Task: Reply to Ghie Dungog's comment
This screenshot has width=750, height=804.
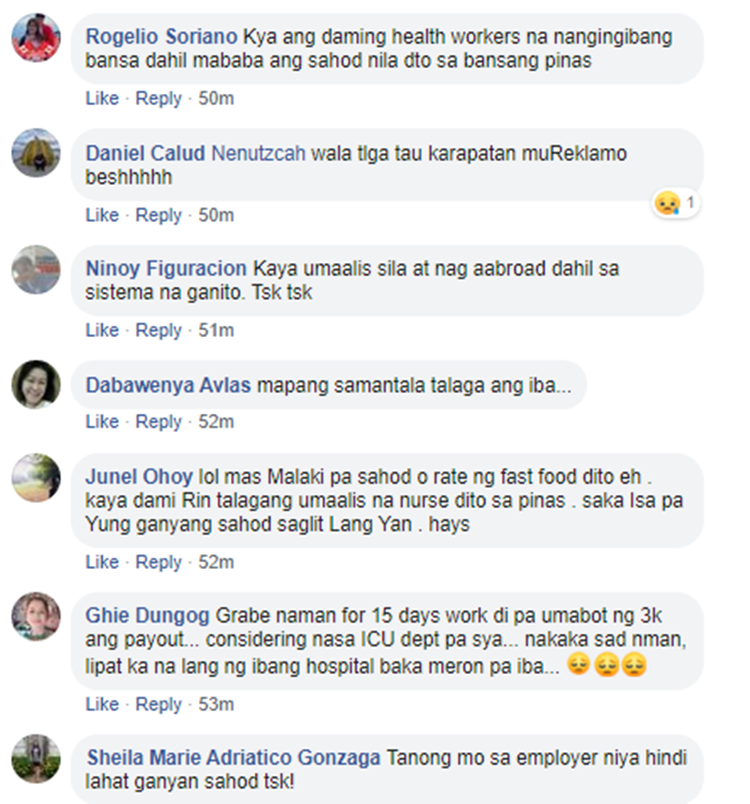Action: (158, 704)
